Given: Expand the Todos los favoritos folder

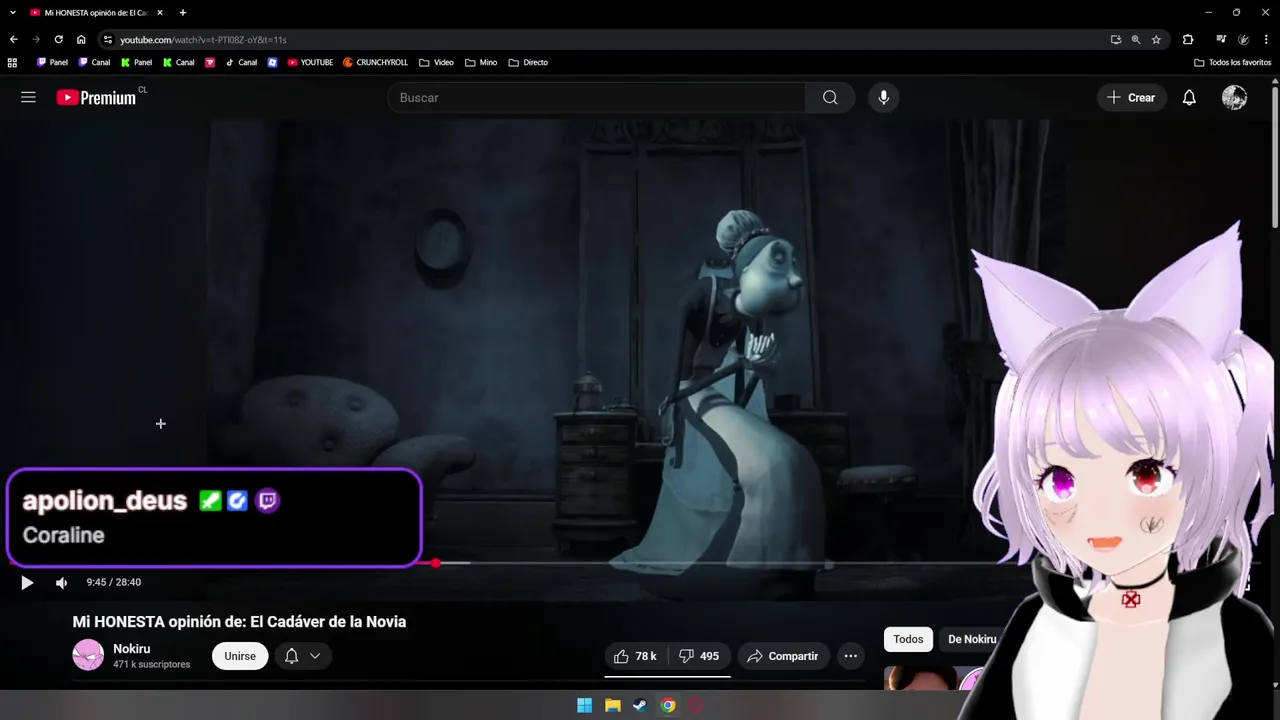Looking at the screenshot, I should [x=1232, y=62].
